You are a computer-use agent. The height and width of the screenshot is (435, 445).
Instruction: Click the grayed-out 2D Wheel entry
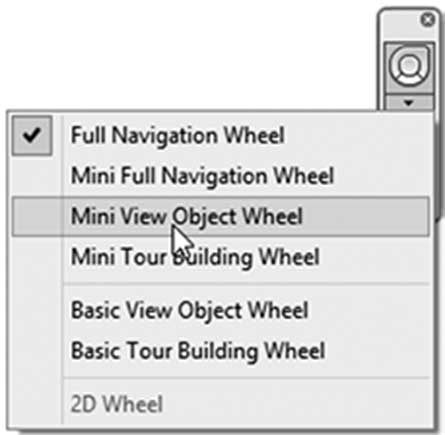117,404
